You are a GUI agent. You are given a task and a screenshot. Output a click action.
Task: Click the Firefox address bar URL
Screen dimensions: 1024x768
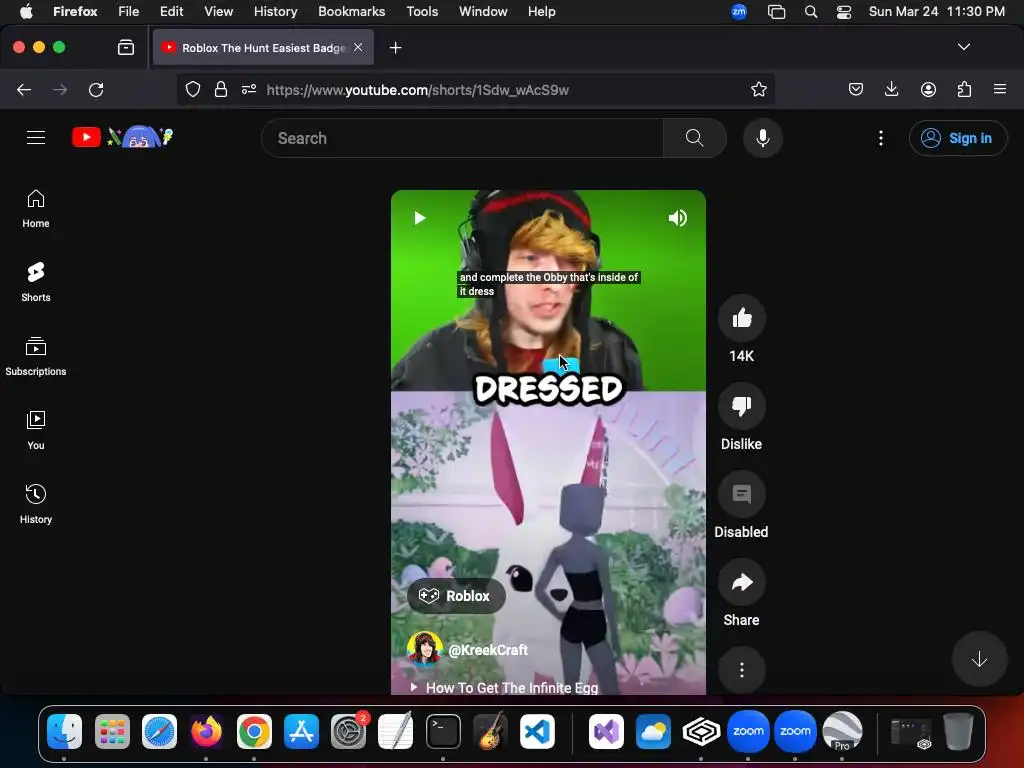417,89
